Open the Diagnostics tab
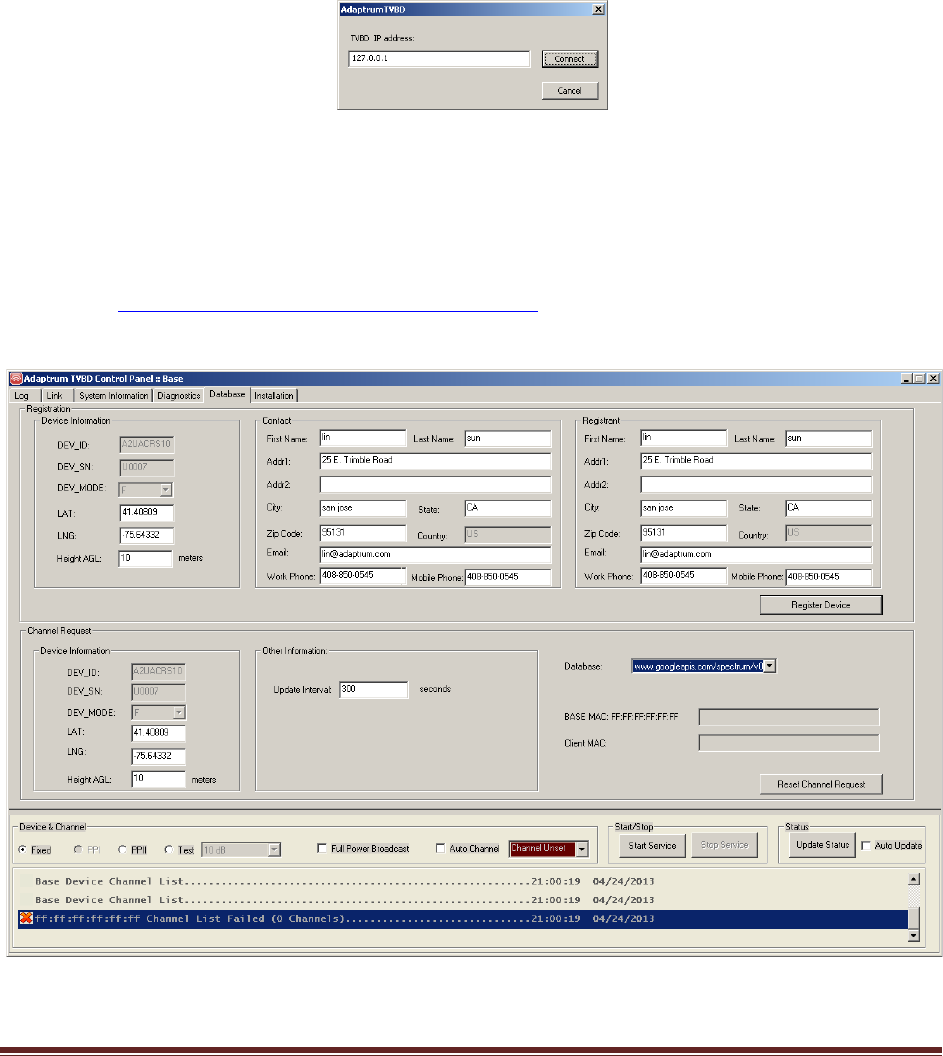Image resolution: width=943 pixels, height=1056 pixels. tap(178, 396)
